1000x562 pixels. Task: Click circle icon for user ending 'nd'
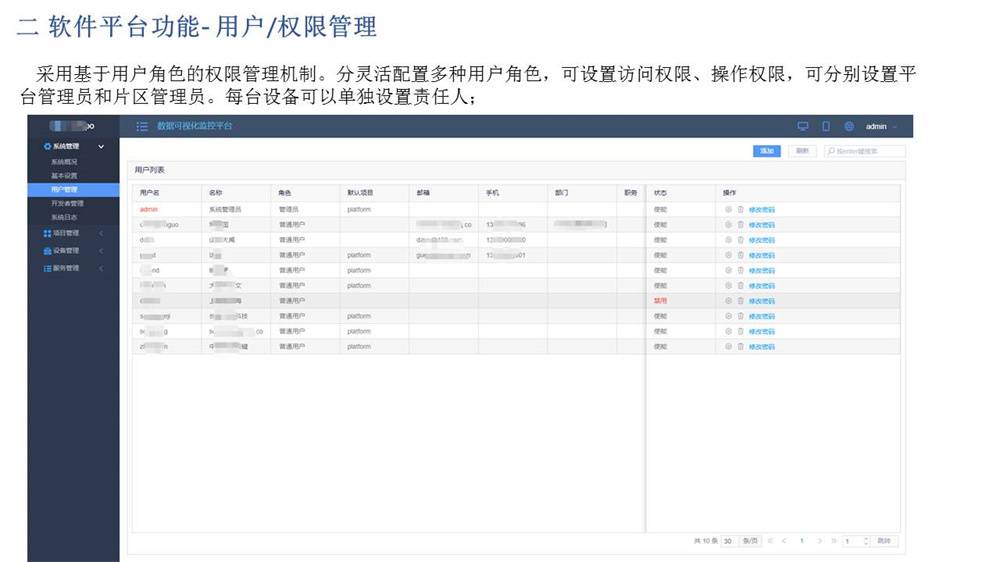pyautogui.click(x=728, y=270)
